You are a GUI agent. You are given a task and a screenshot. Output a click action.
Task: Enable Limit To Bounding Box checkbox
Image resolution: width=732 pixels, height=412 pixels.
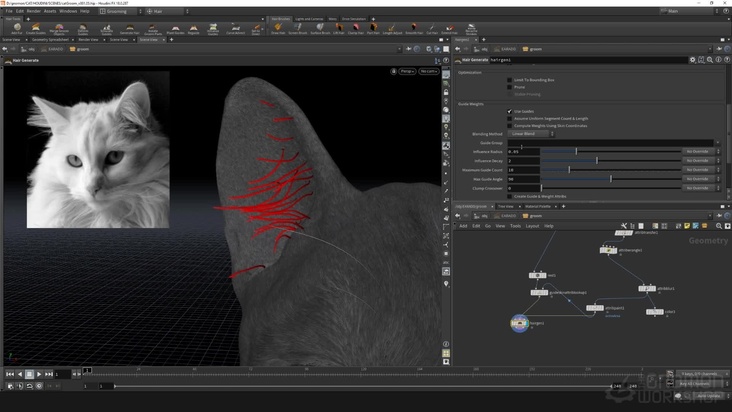(509, 80)
